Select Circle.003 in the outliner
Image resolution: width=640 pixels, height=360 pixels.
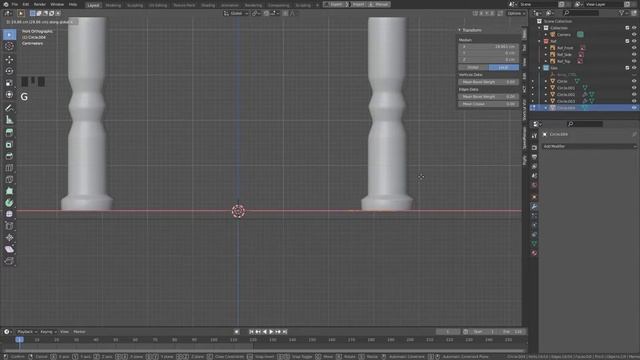tap(566, 101)
